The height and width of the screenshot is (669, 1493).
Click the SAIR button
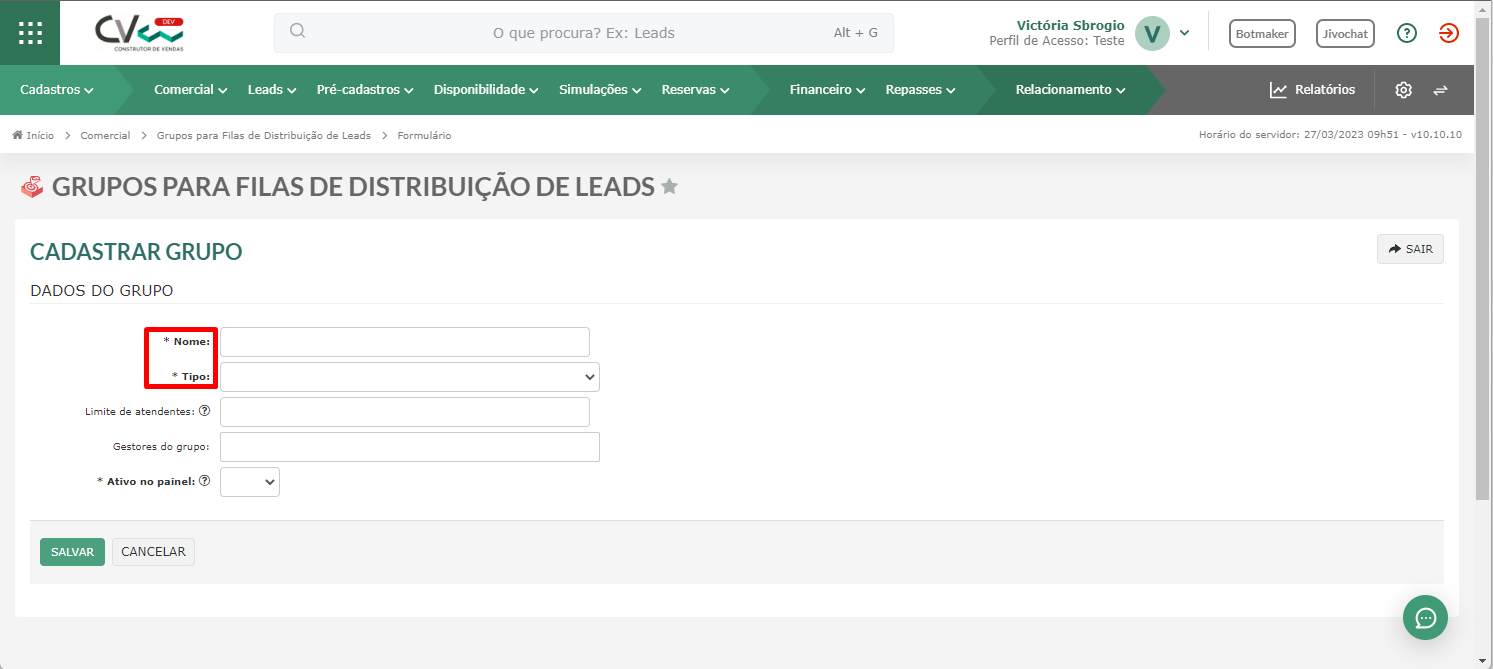tap(1410, 249)
